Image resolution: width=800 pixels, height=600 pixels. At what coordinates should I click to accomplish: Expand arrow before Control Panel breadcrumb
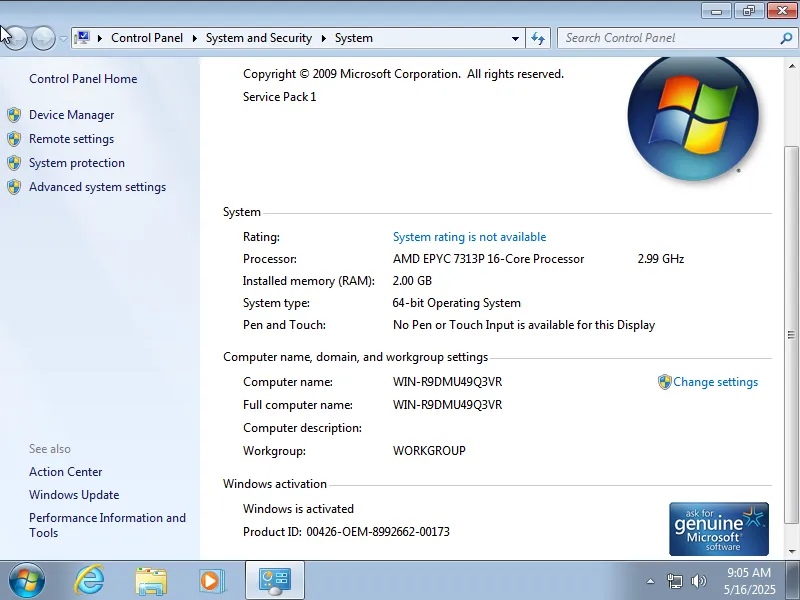pyautogui.click(x=100, y=38)
